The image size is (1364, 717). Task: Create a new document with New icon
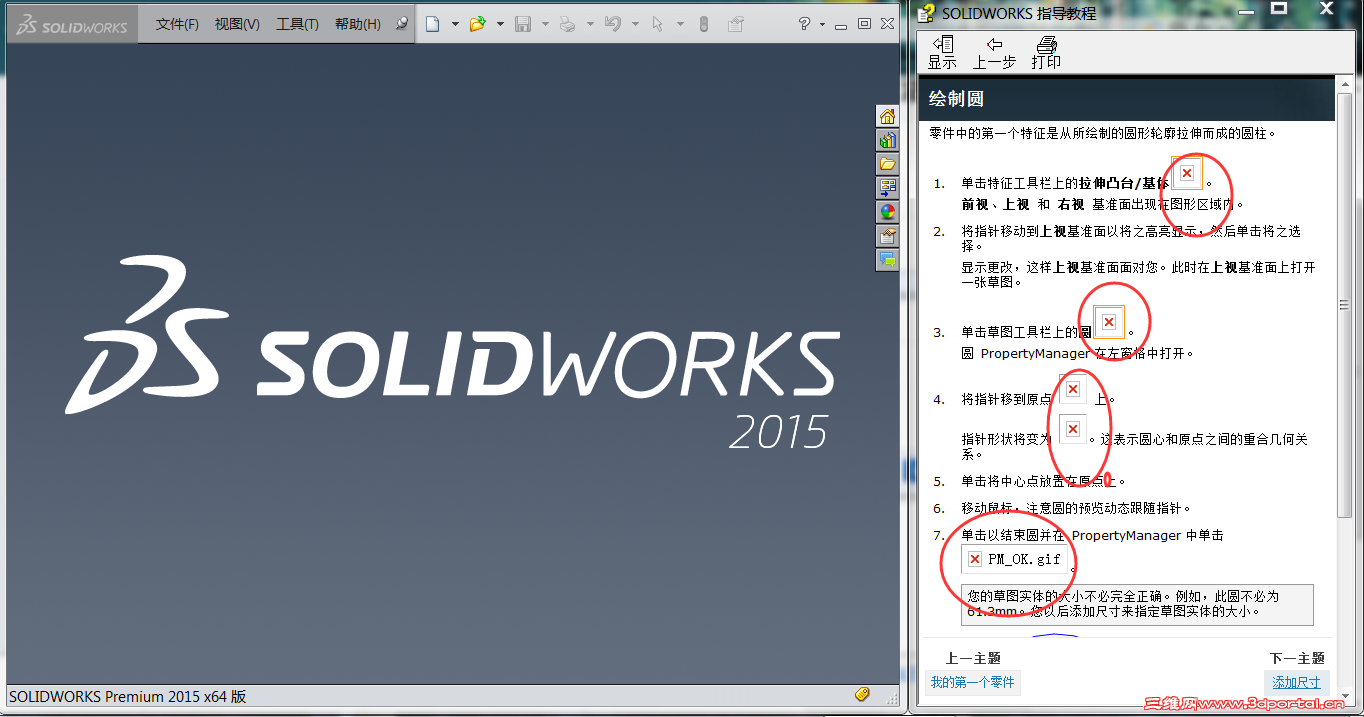(x=433, y=24)
